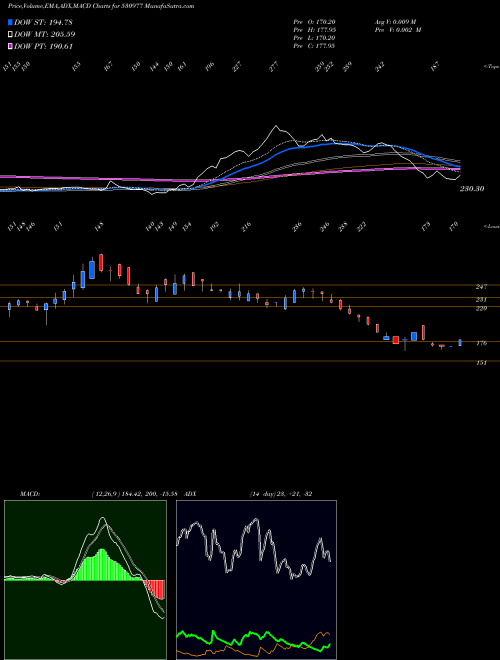Click the 227 top value label

237,67
